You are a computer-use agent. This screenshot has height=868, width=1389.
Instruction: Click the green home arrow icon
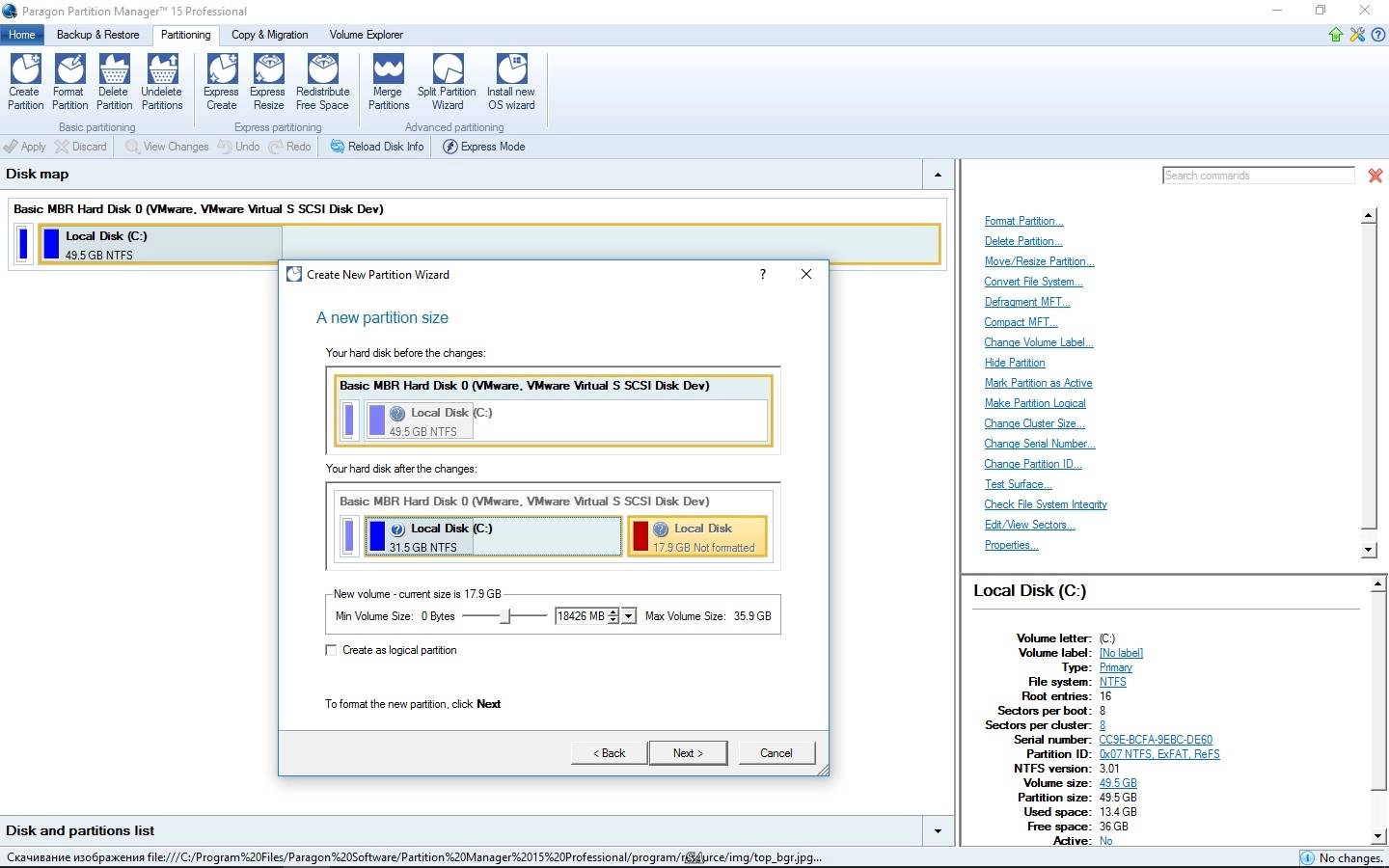point(1336,35)
